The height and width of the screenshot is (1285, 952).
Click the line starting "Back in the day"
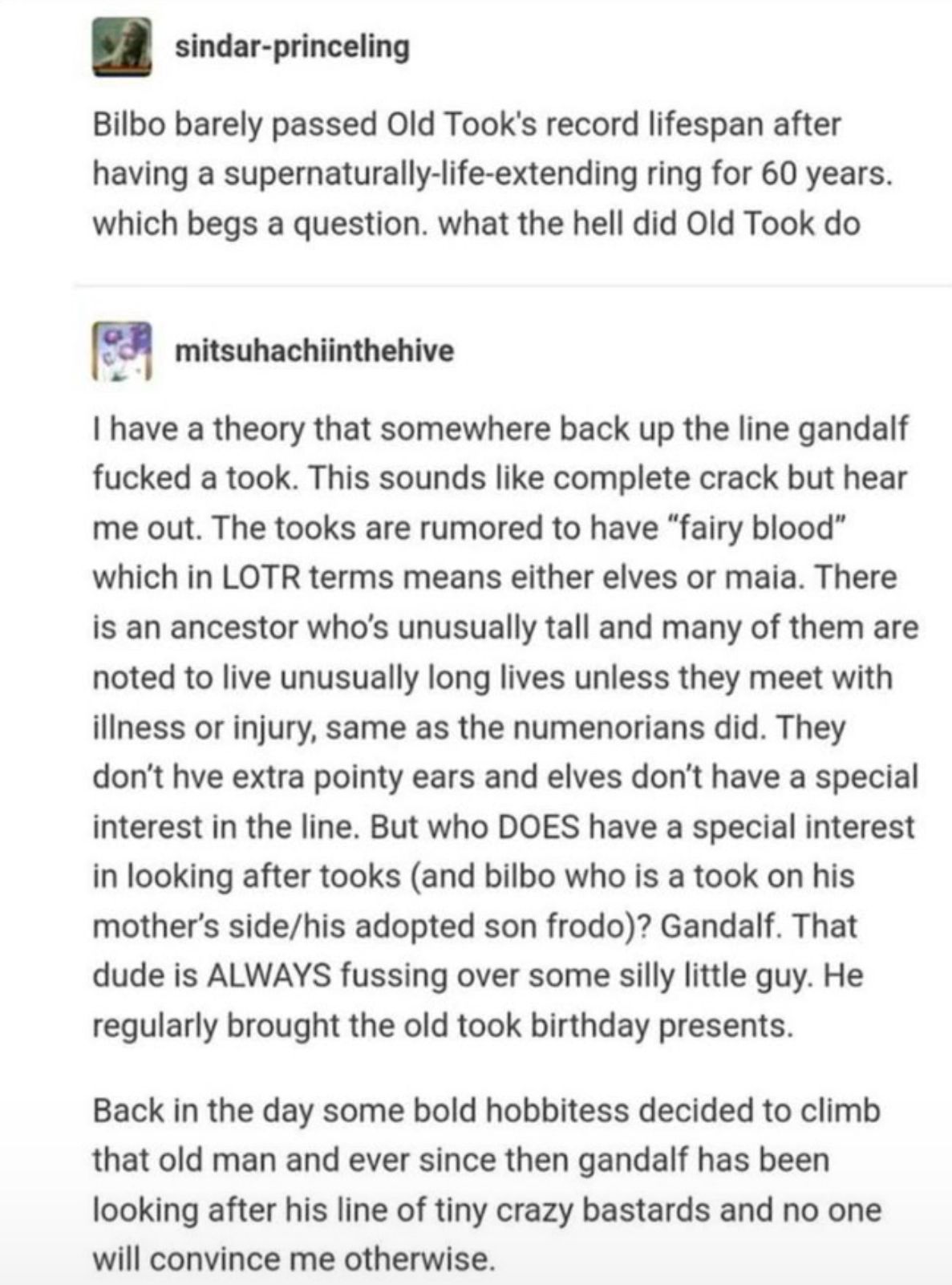486,1110
